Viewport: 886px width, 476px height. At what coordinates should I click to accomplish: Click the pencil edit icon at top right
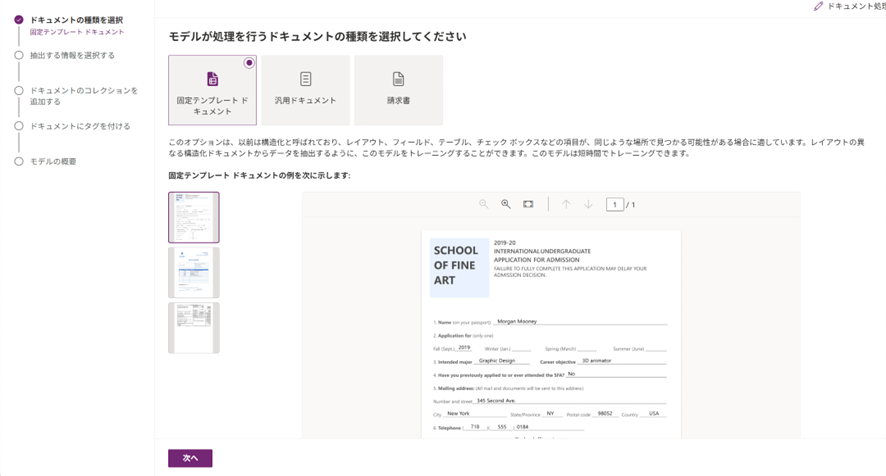pos(818,6)
